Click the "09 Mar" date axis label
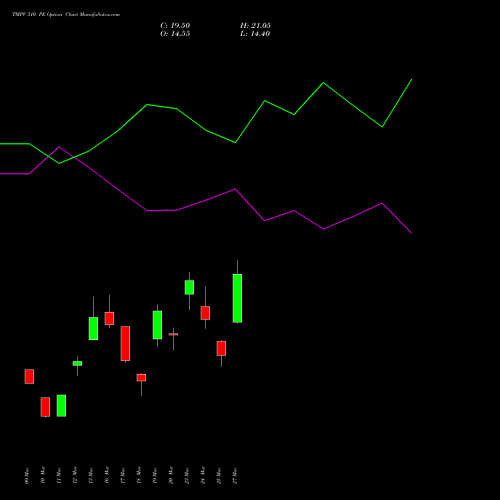Screen dimensions: 500x500 27,476
